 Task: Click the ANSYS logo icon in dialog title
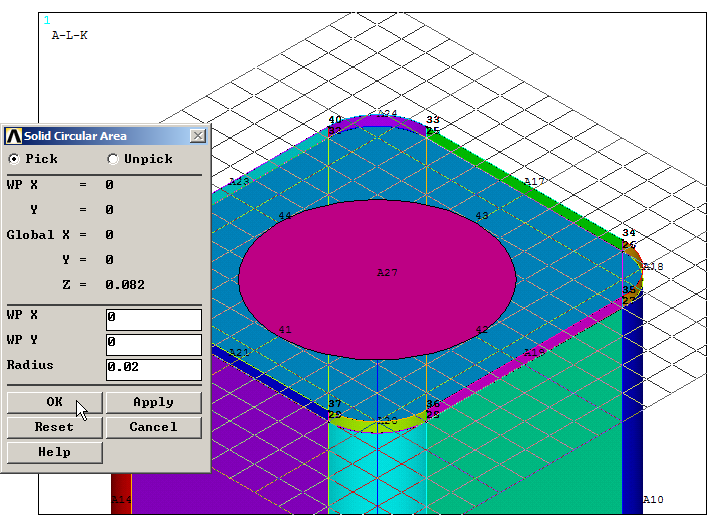click(x=13, y=136)
